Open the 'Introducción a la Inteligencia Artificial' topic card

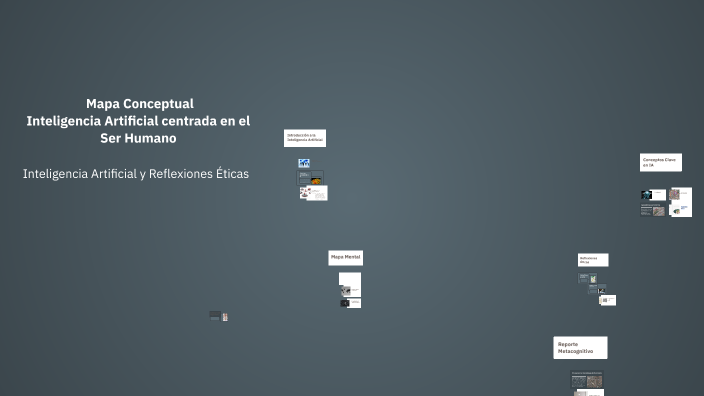pos(305,138)
